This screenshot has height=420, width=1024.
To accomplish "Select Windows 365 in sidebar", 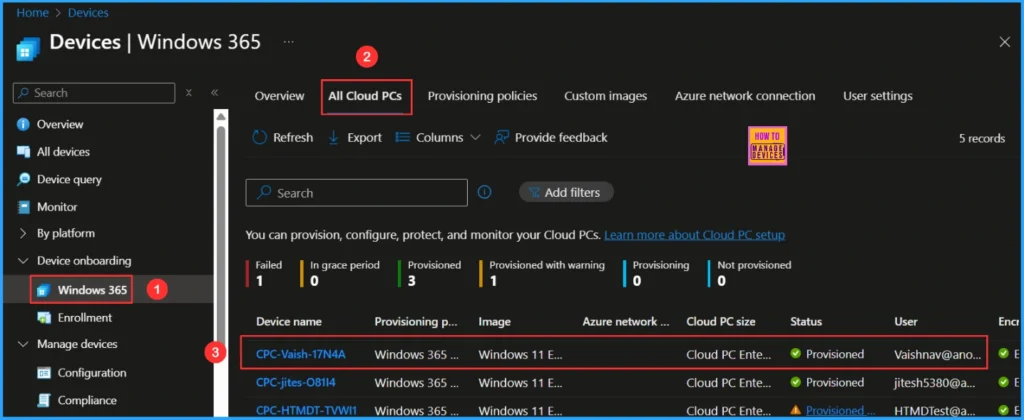I will (92, 290).
